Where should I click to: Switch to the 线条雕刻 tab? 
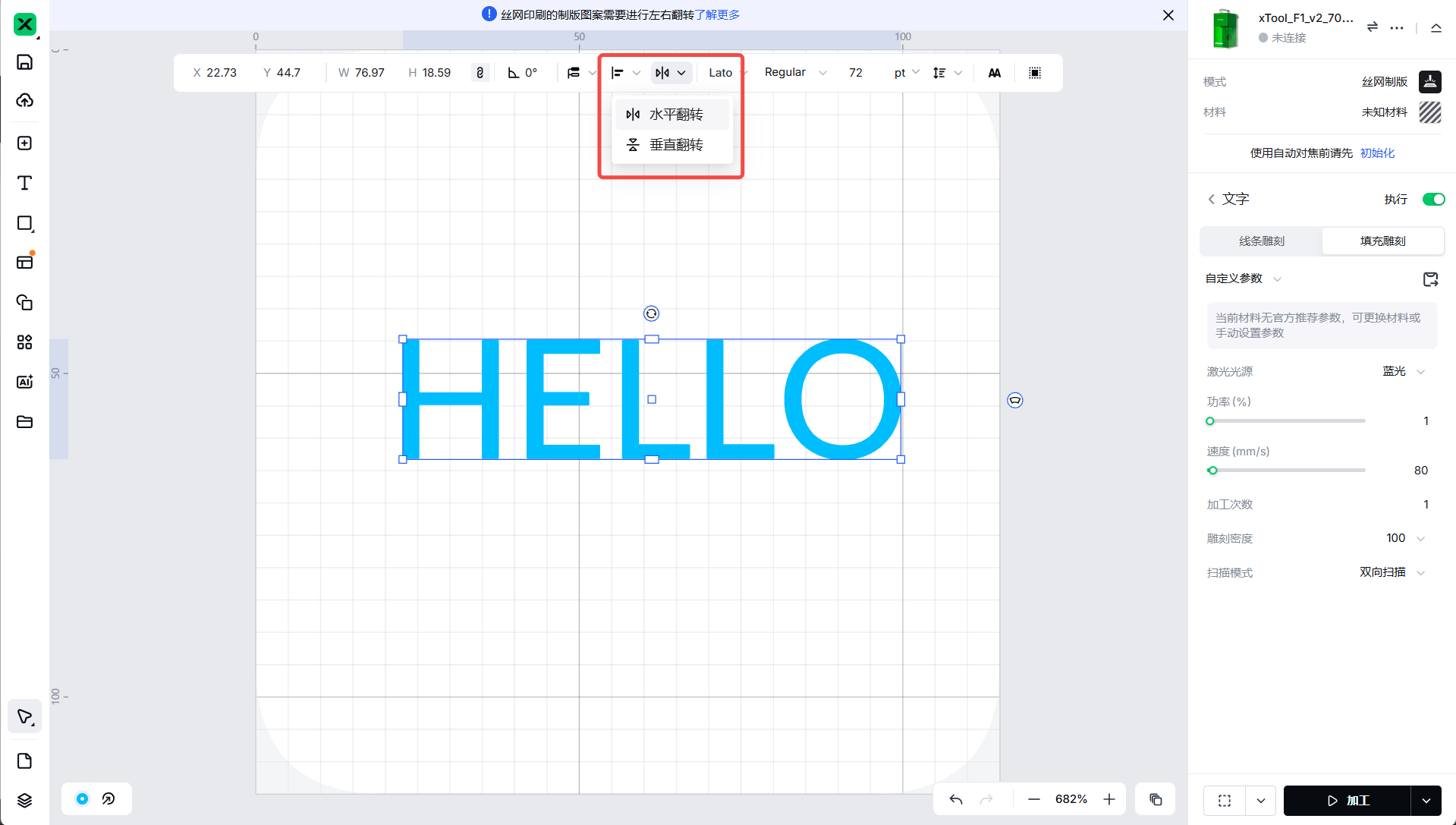[x=1261, y=241]
